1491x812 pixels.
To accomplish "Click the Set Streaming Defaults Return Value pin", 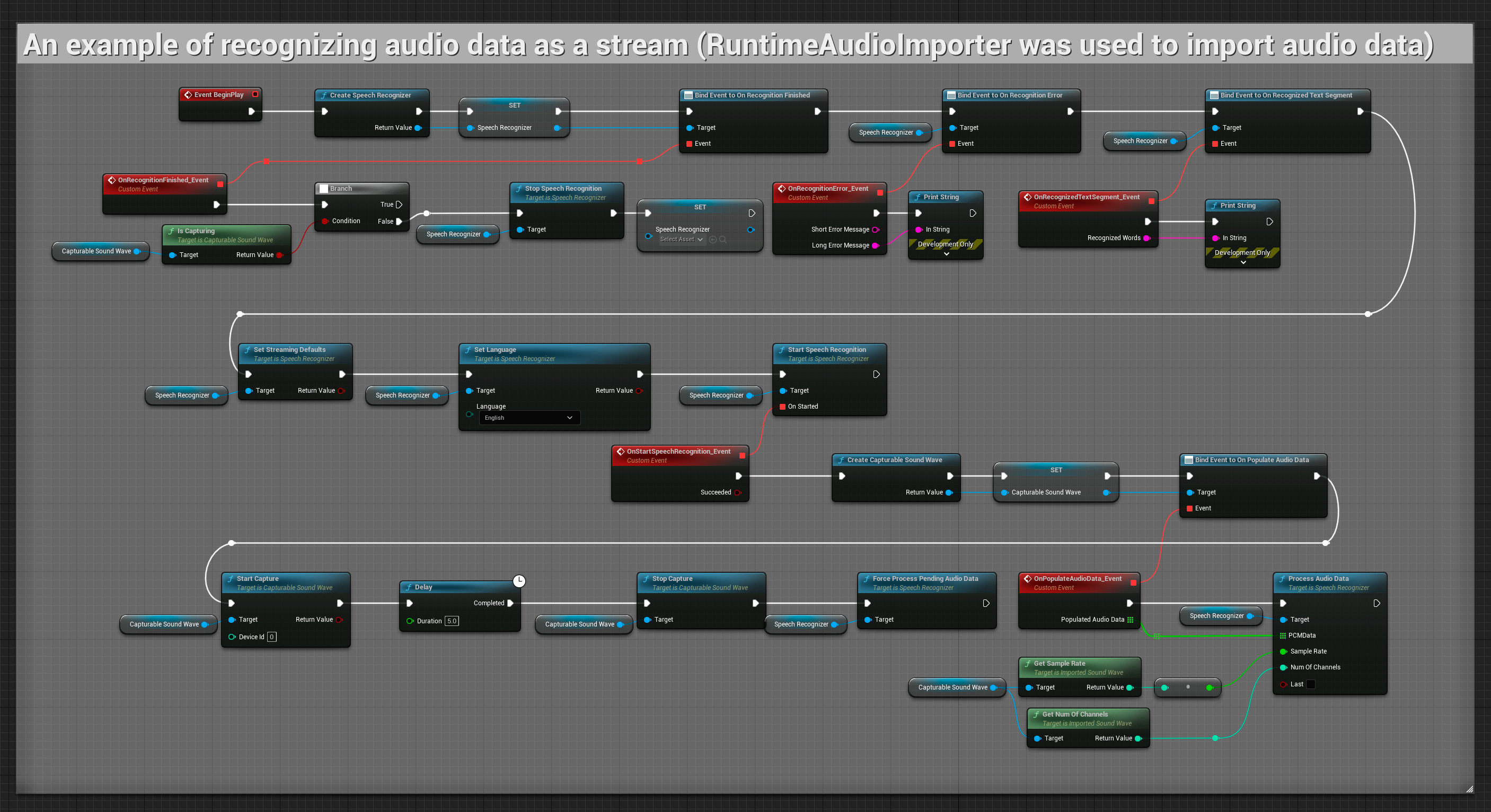I will tap(341, 391).
